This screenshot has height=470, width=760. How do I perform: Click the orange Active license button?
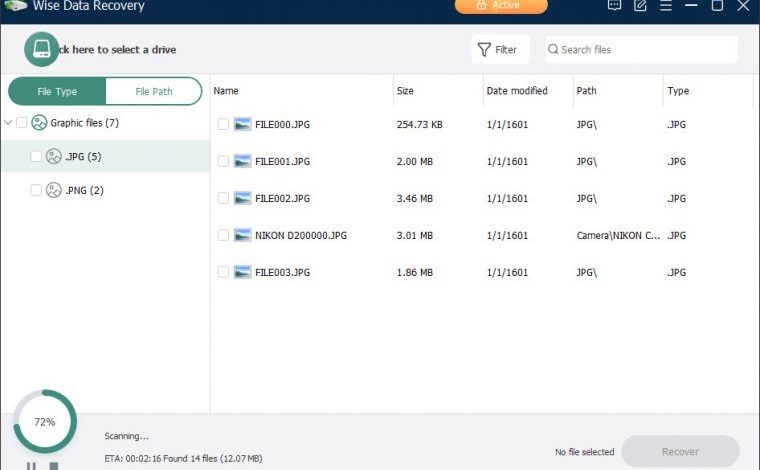pos(501,5)
